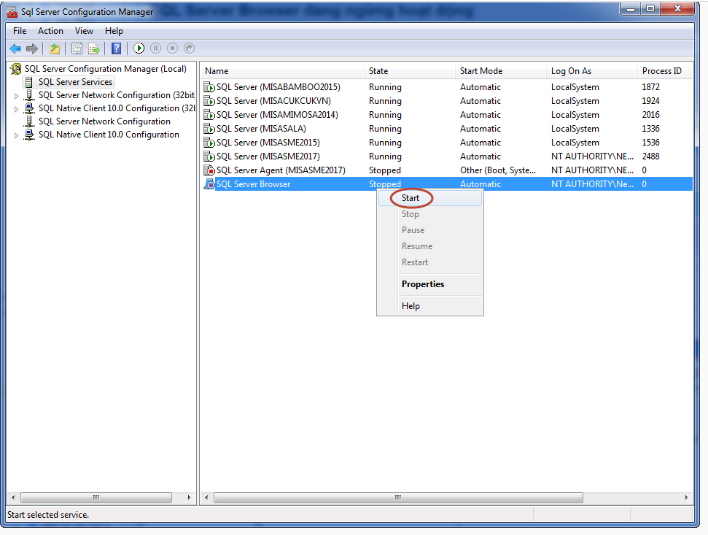This screenshot has height=535, width=708.
Task: Click the grayed Stop context menu entry
Action: [429, 214]
